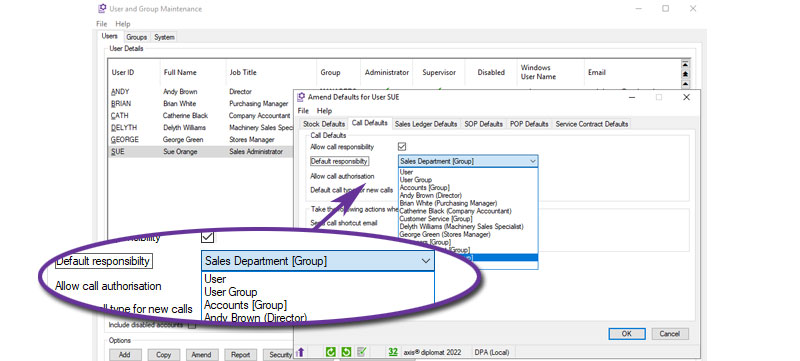Click the User and Group Maintenance title bar icon
This screenshot has width=800, height=361.
point(102,9)
